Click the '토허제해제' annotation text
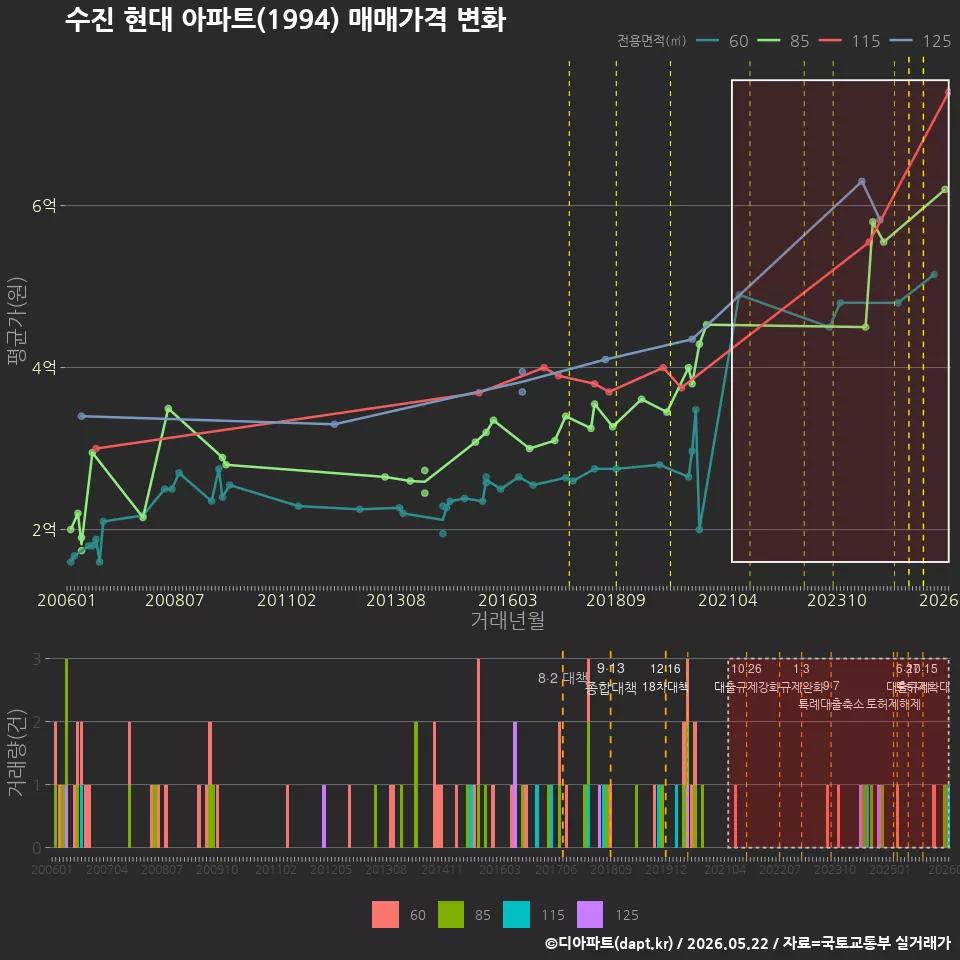The height and width of the screenshot is (960, 960). point(894,704)
